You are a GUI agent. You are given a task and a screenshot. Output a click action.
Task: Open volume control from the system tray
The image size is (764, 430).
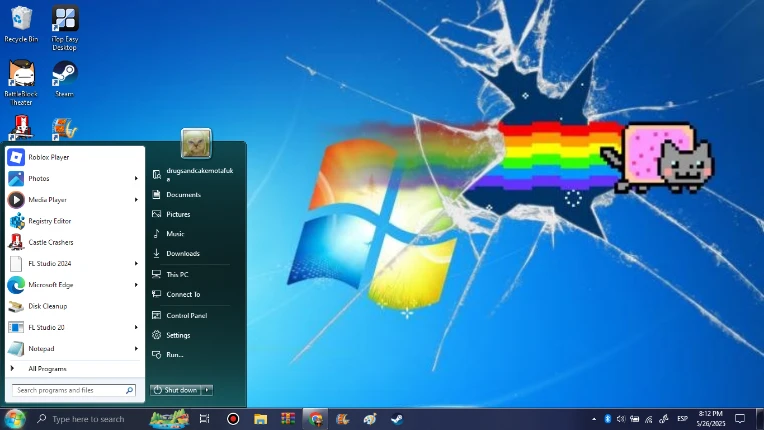[x=621, y=419]
